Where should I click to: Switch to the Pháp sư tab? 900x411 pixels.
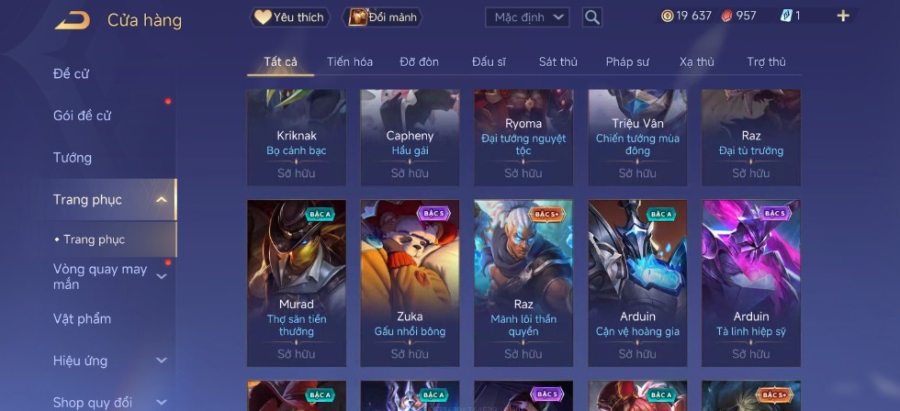[x=627, y=62]
